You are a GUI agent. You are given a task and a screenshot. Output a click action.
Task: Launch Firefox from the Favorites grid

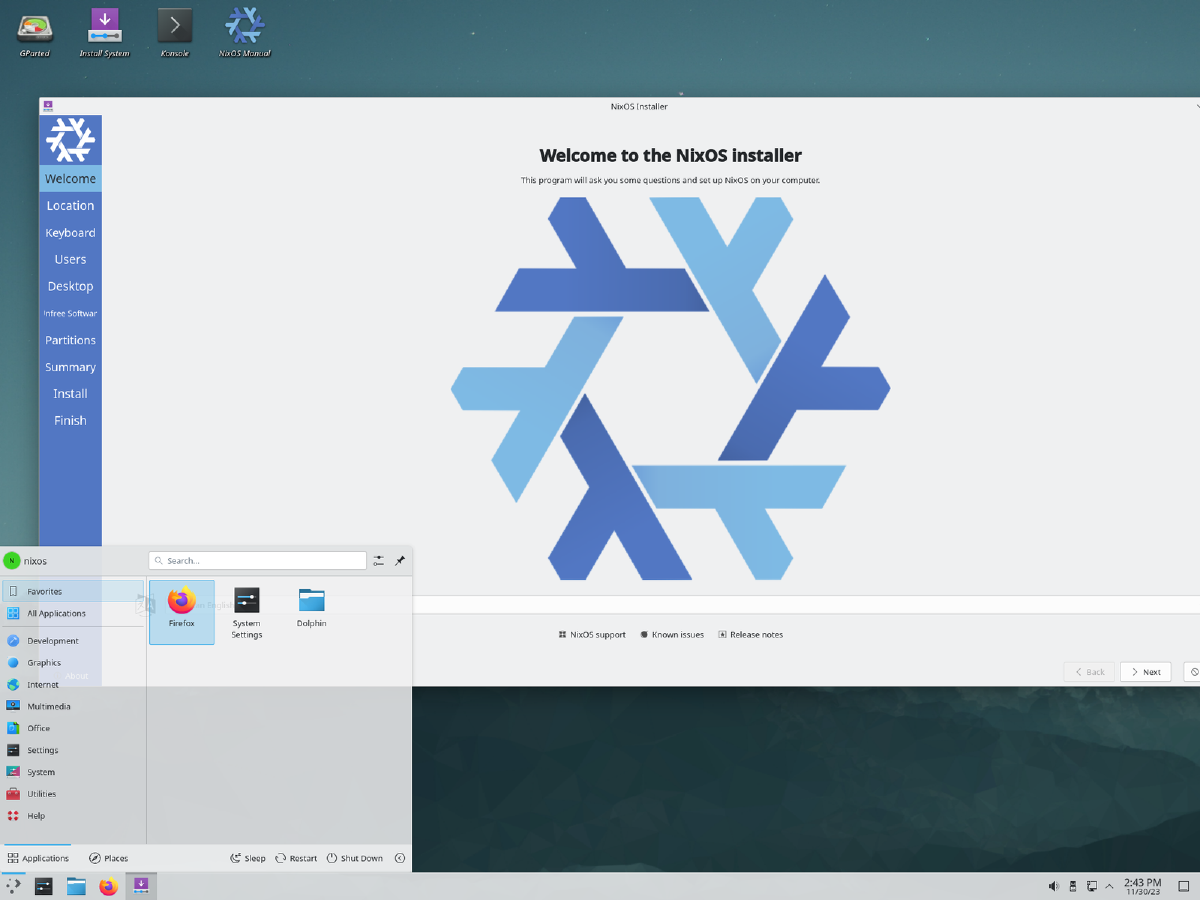pos(181,610)
